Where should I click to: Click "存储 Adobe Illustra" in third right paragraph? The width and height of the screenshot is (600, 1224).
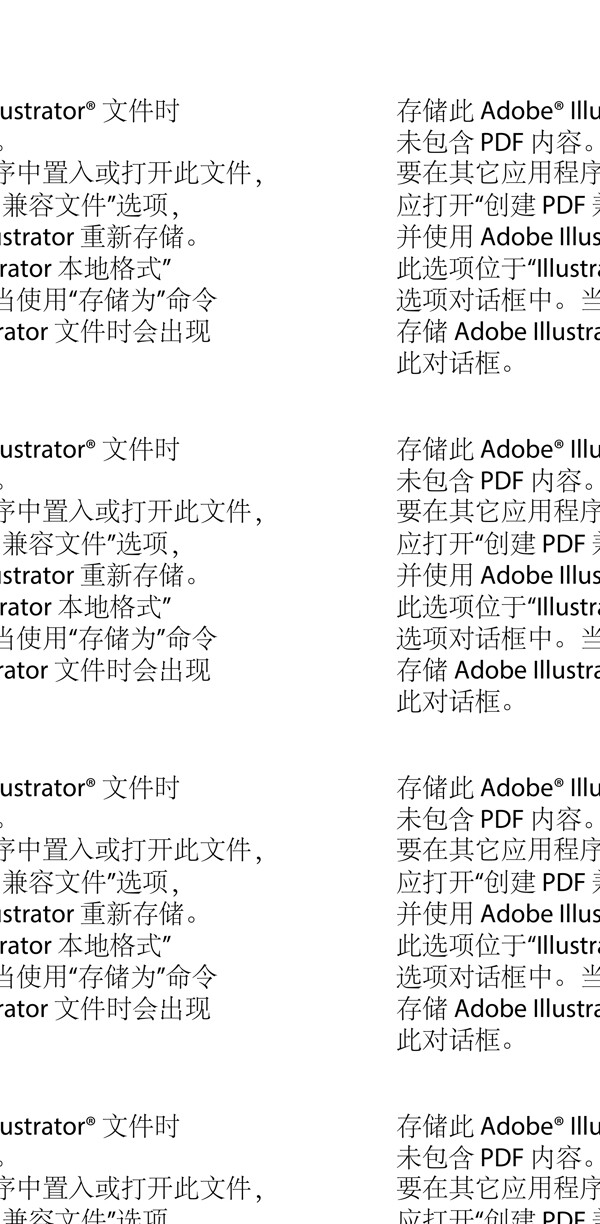(x=497, y=1008)
